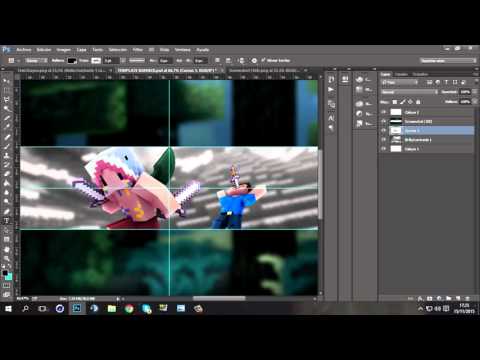Image resolution: width=480 pixels, height=360 pixels.
Task: Create a new layer from Layers panel footer
Action: [458, 298]
